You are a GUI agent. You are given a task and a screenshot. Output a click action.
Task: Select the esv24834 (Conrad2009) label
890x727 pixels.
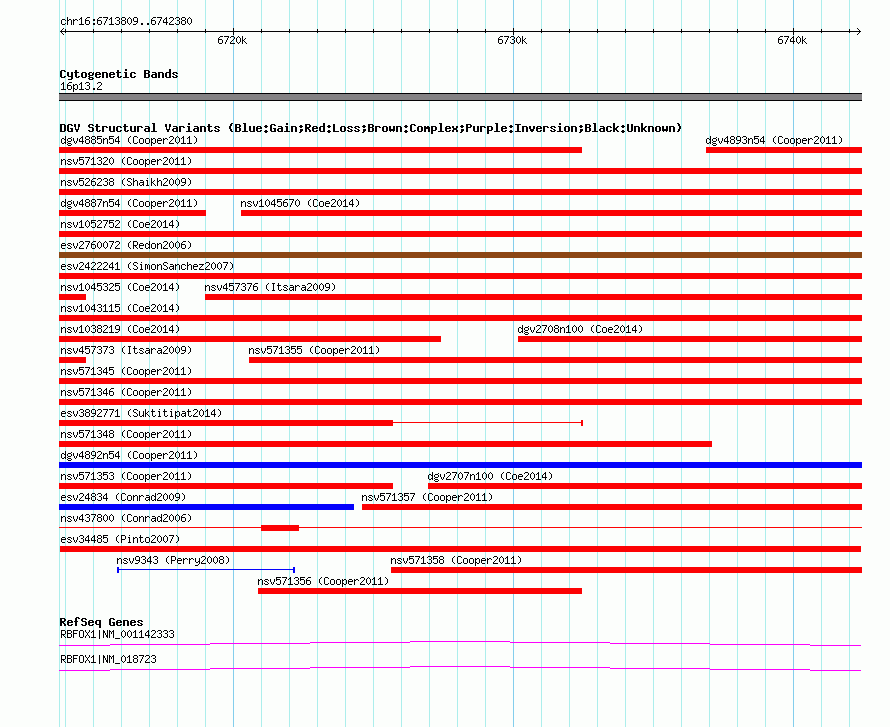(123, 497)
